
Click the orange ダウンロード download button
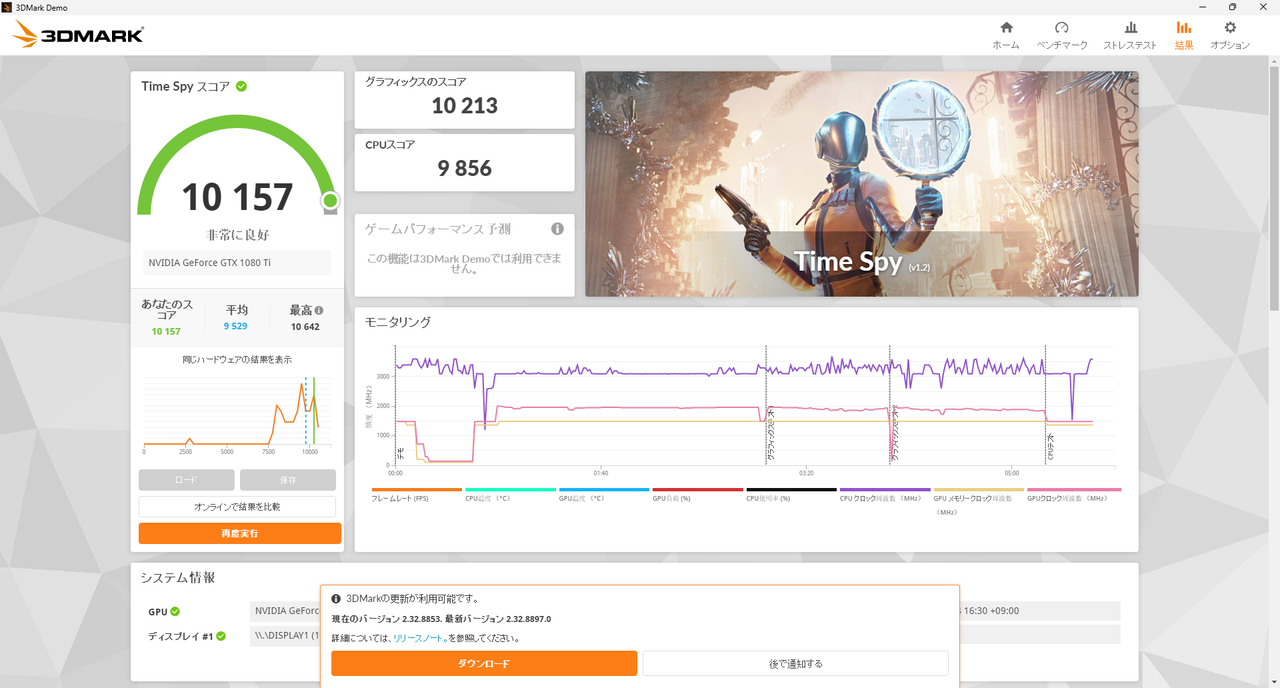pyautogui.click(x=484, y=663)
